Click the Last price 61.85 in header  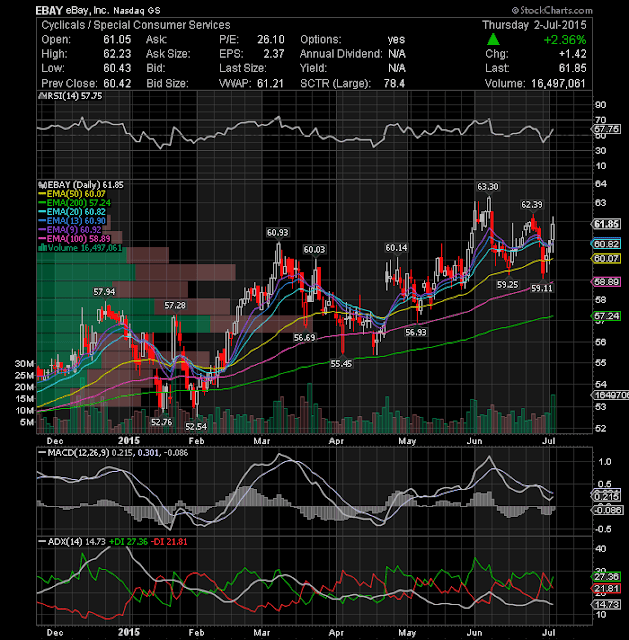572,68
